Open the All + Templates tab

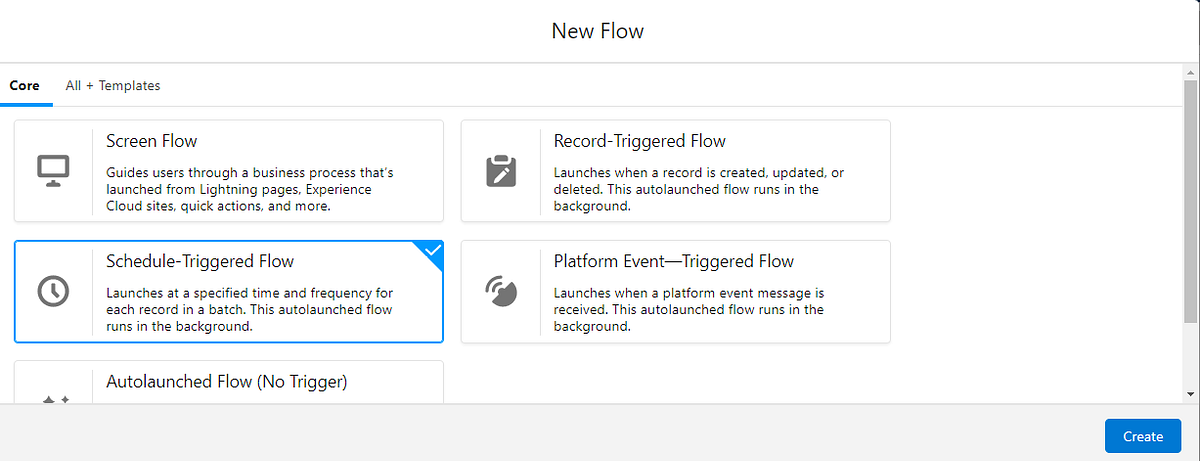(x=113, y=86)
